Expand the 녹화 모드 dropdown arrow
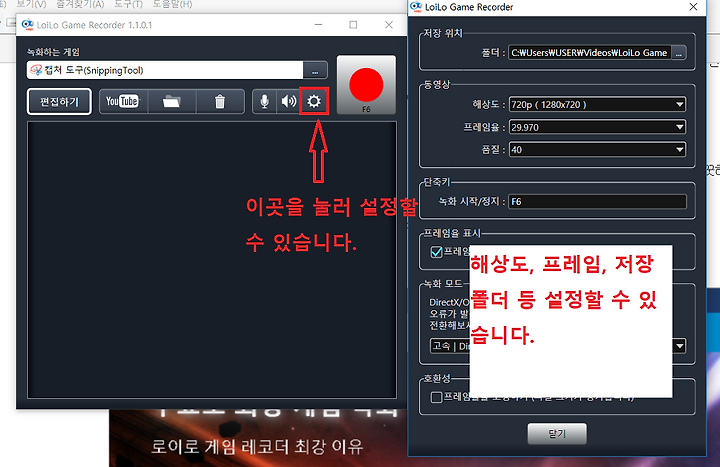720x467 pixels. click(x=680, y=346)
